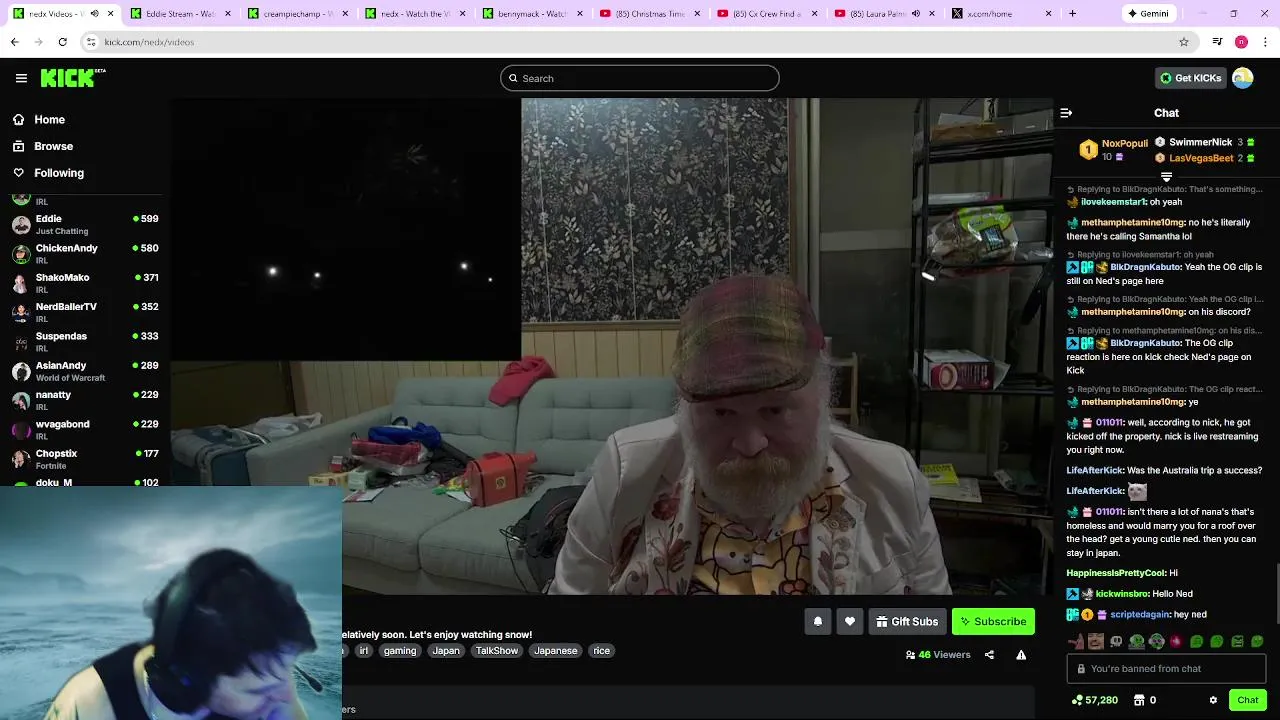This screenshot has height=720, width=1280.
Task: Click the browser back arrow
Action: (15, 42)
